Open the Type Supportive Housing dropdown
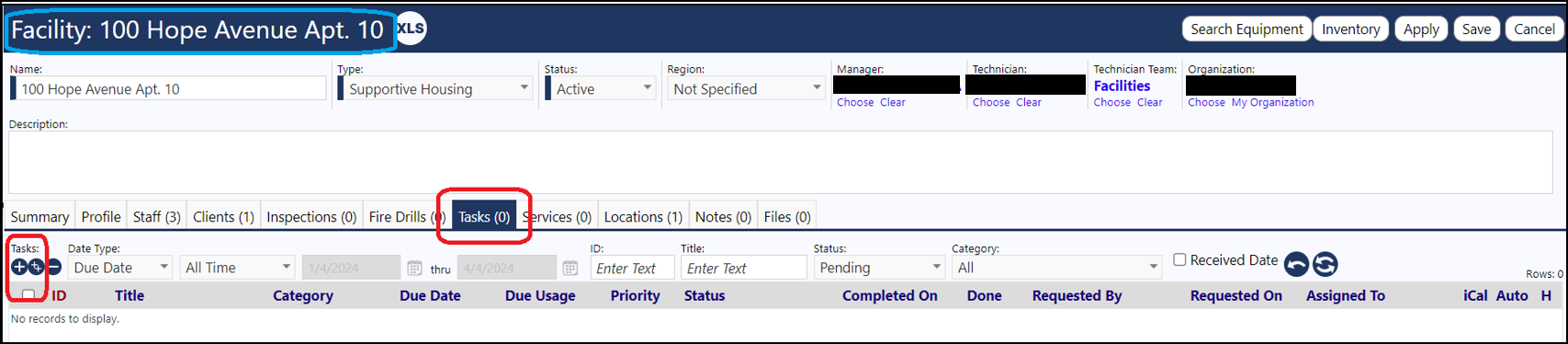Image resolution: width=1568 pixels, height=344 pixels. tap(435, 88)
